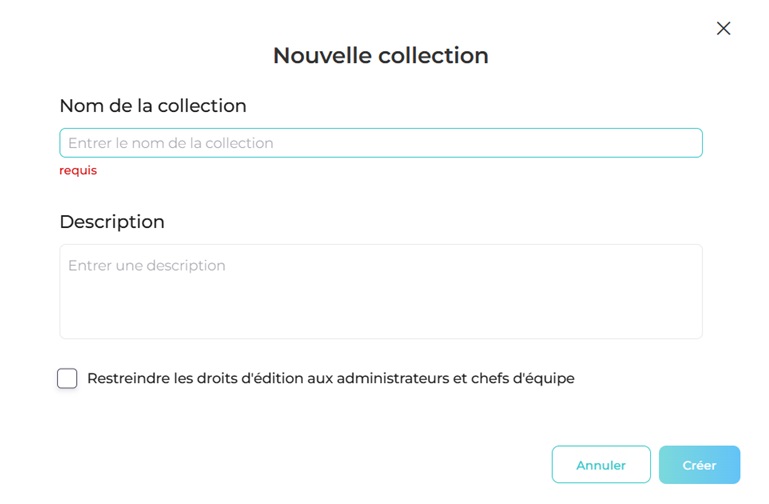Place the cursor in the required name field
The width and height of the screenshot is (769, 504).
(381, 143)
